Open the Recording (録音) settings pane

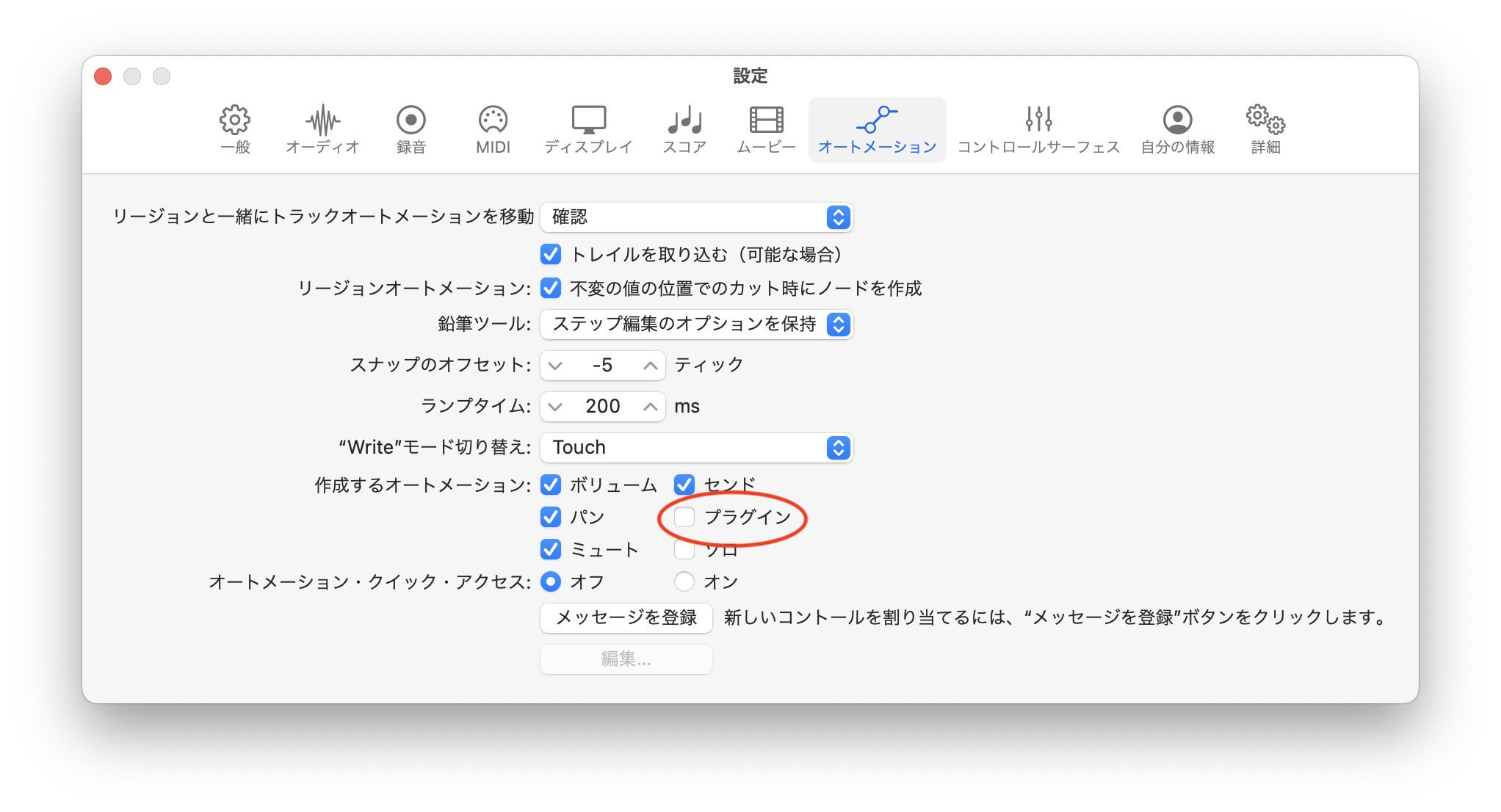[411, 129]
